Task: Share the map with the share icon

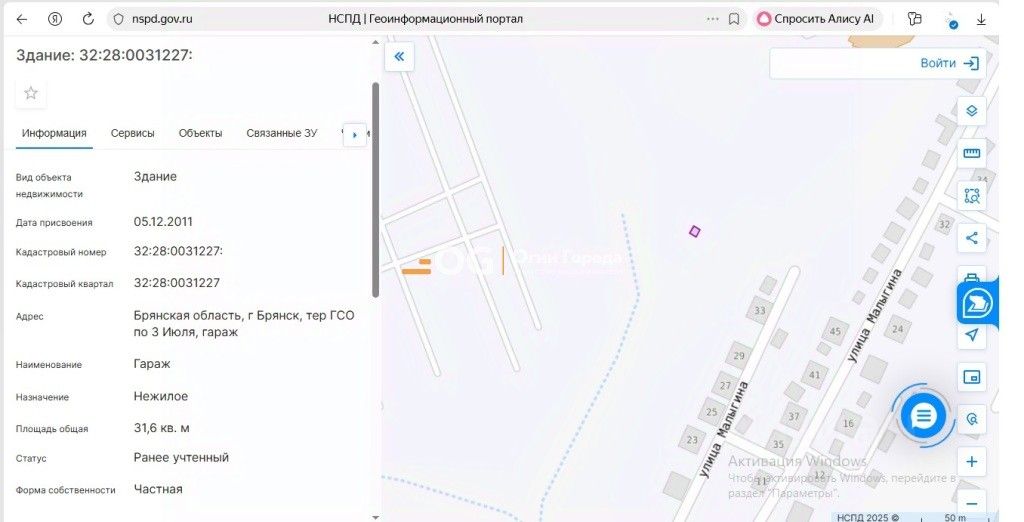Action: 972,238
